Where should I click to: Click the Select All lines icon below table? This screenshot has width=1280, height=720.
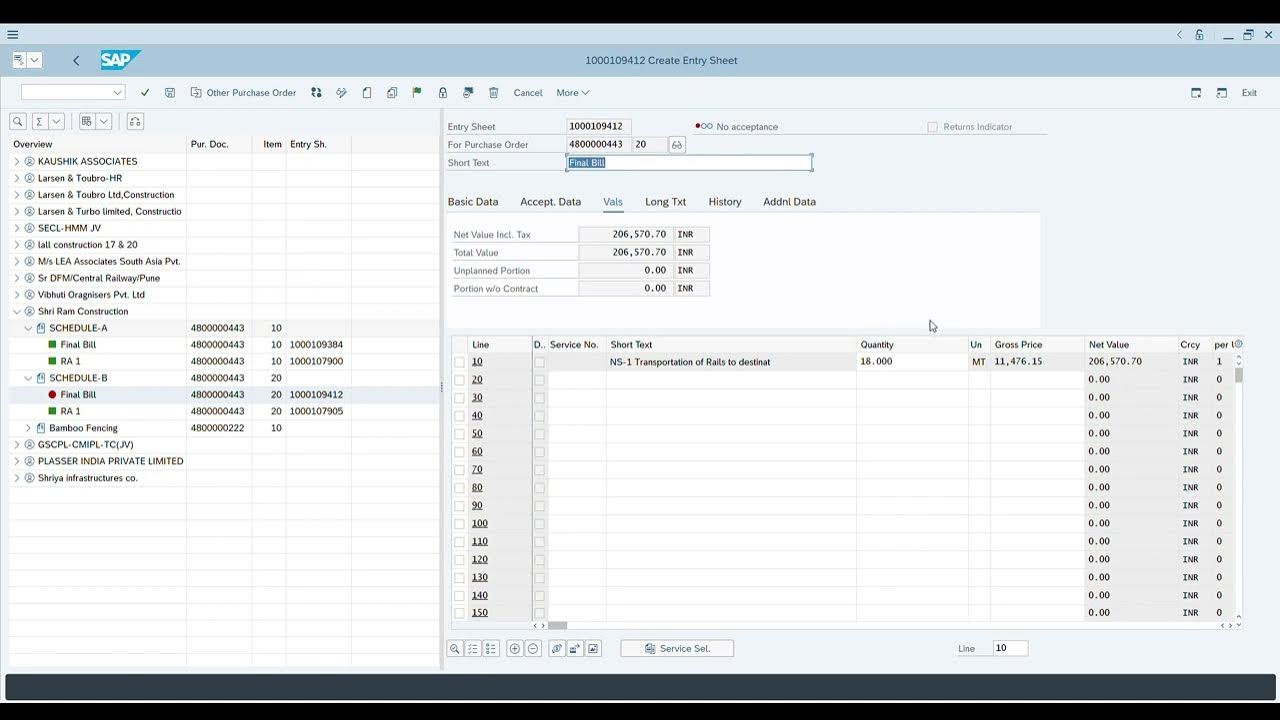[x=473, y=648]
